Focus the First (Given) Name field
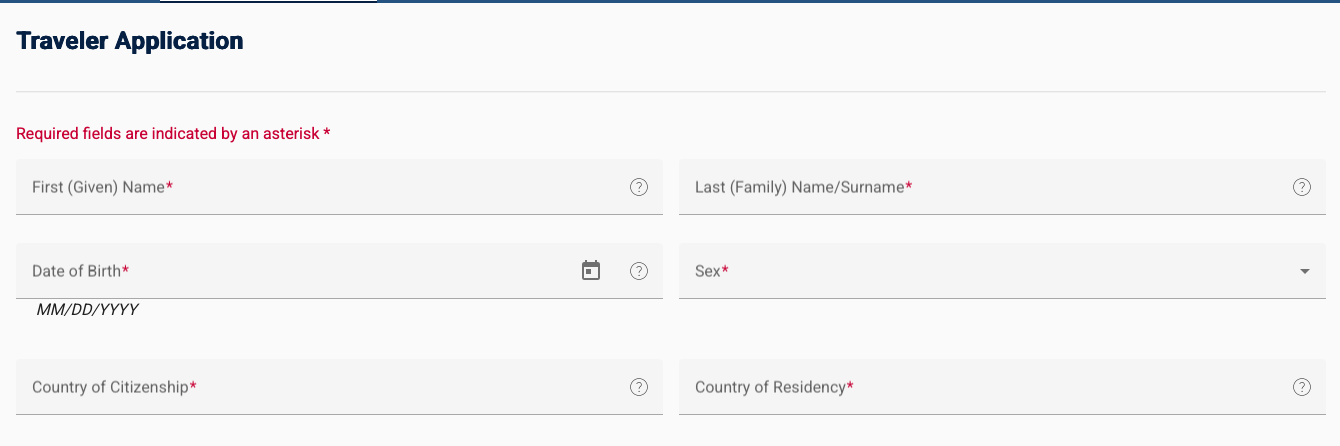This screenshot has height=446, width=1340. 320,187
